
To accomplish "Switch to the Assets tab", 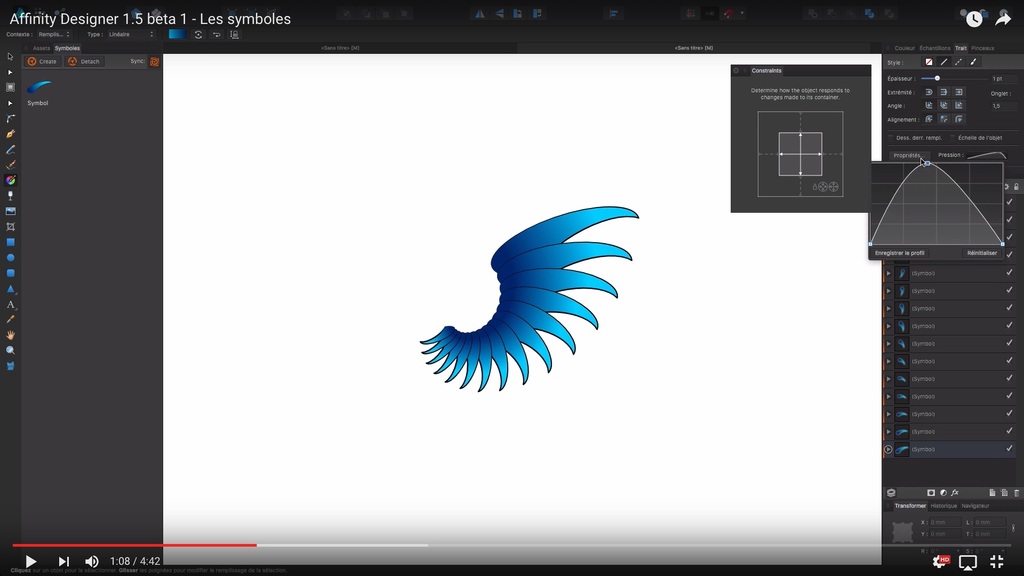I will pyautogui.click(x=41, y=48).
